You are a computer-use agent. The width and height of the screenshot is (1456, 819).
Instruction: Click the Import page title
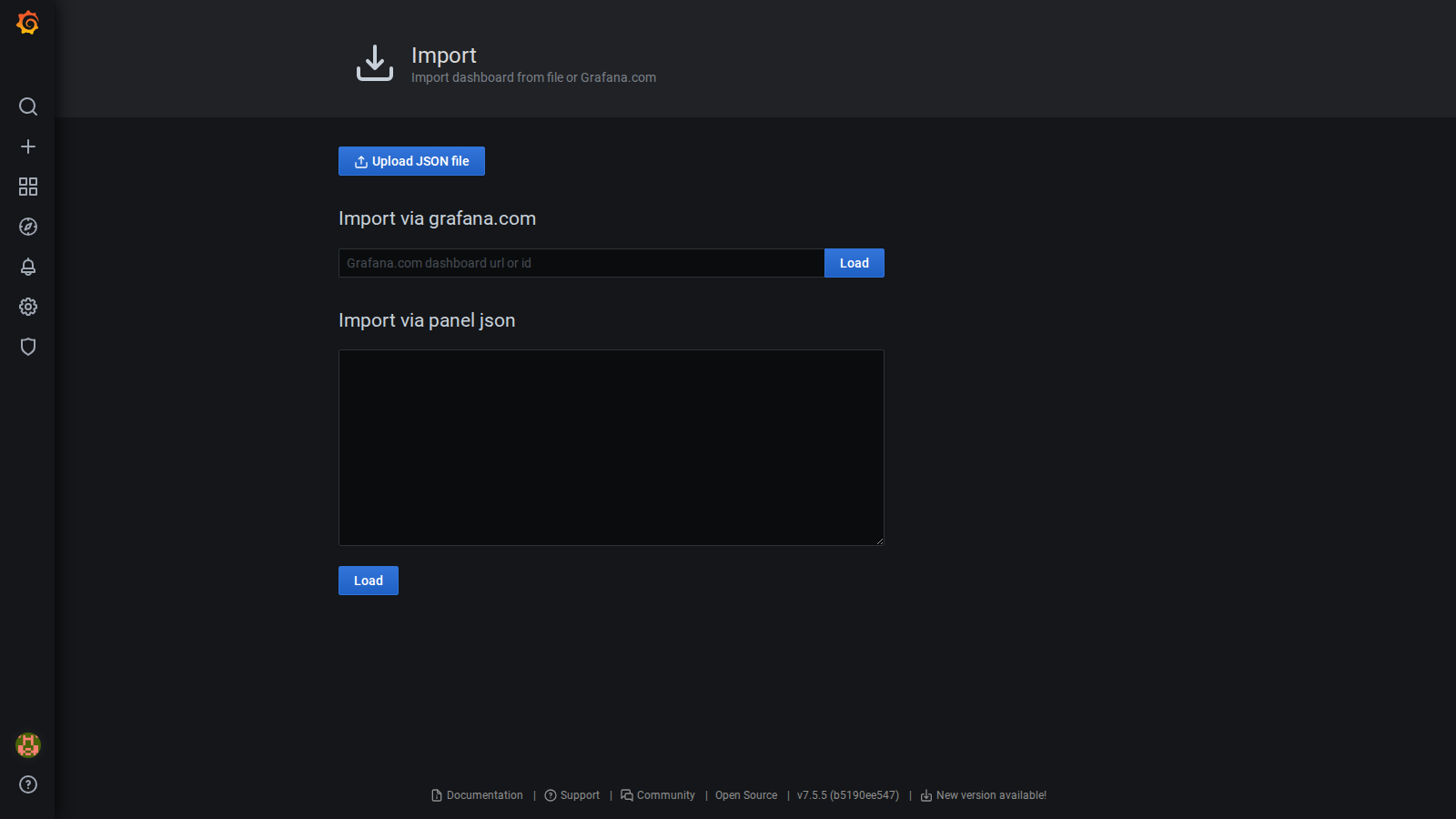[443, 56]
